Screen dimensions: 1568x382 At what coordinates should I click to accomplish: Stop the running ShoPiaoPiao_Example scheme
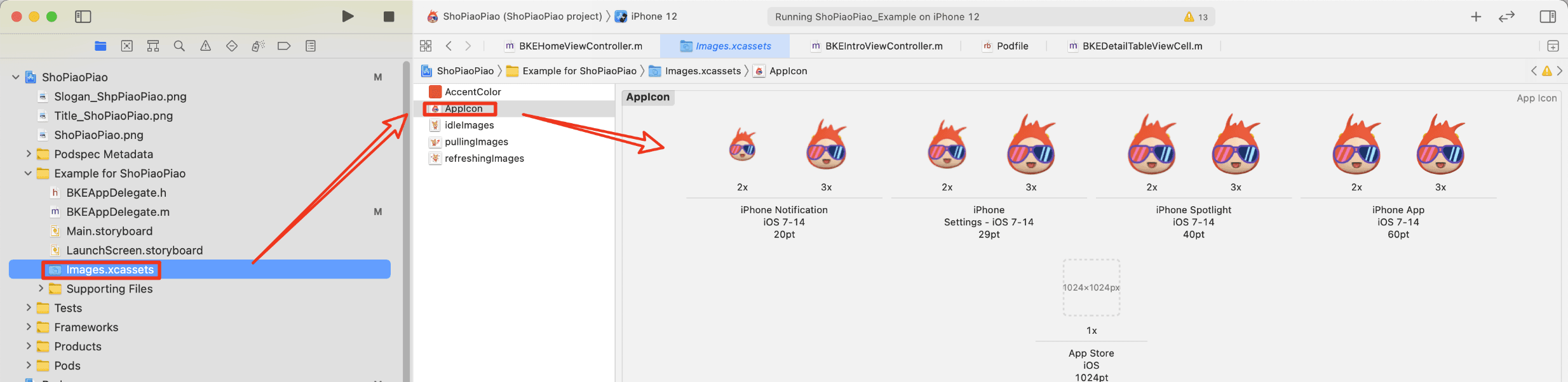389,16
